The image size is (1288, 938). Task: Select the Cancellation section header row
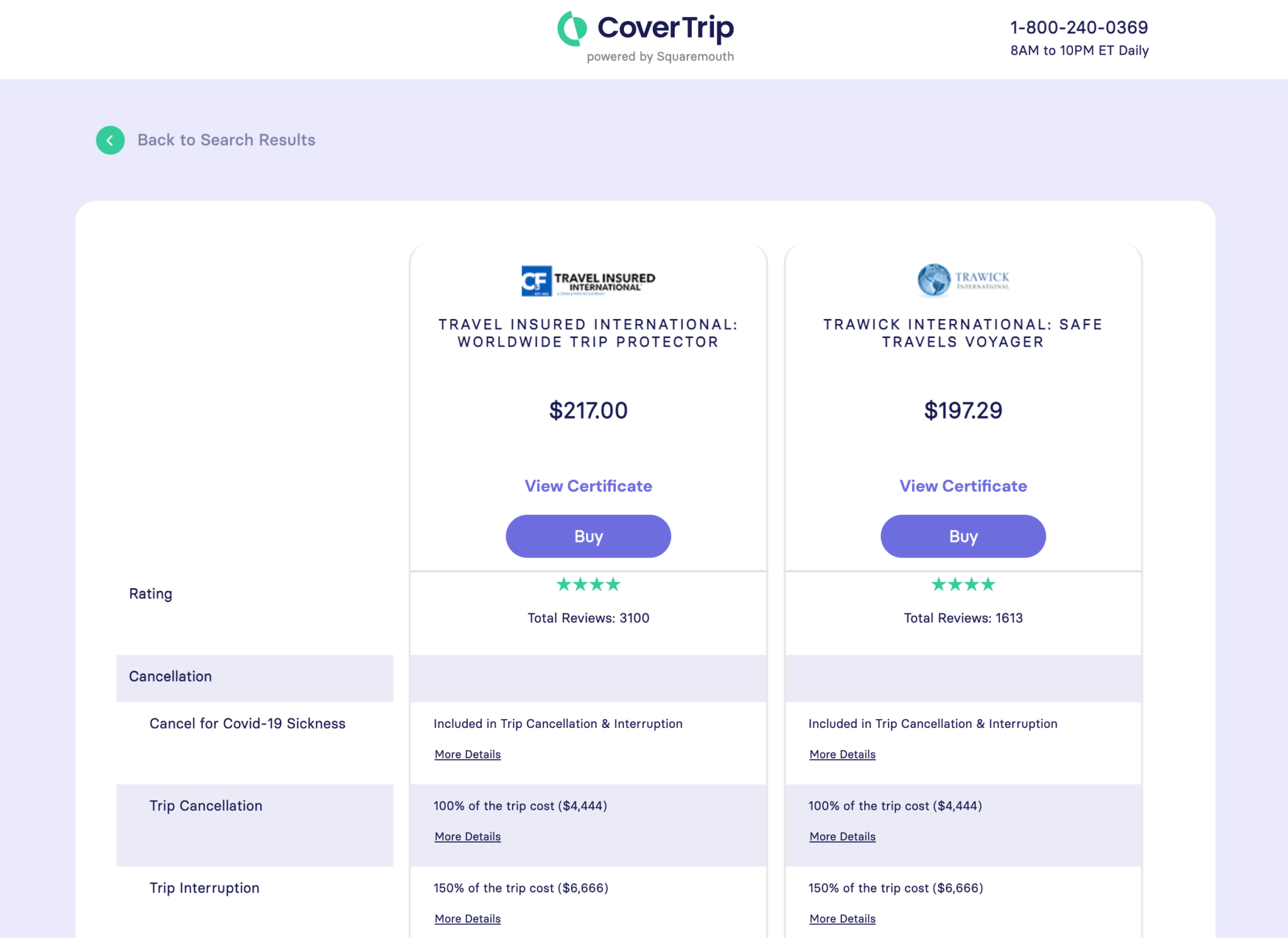(x=170, y=676)
